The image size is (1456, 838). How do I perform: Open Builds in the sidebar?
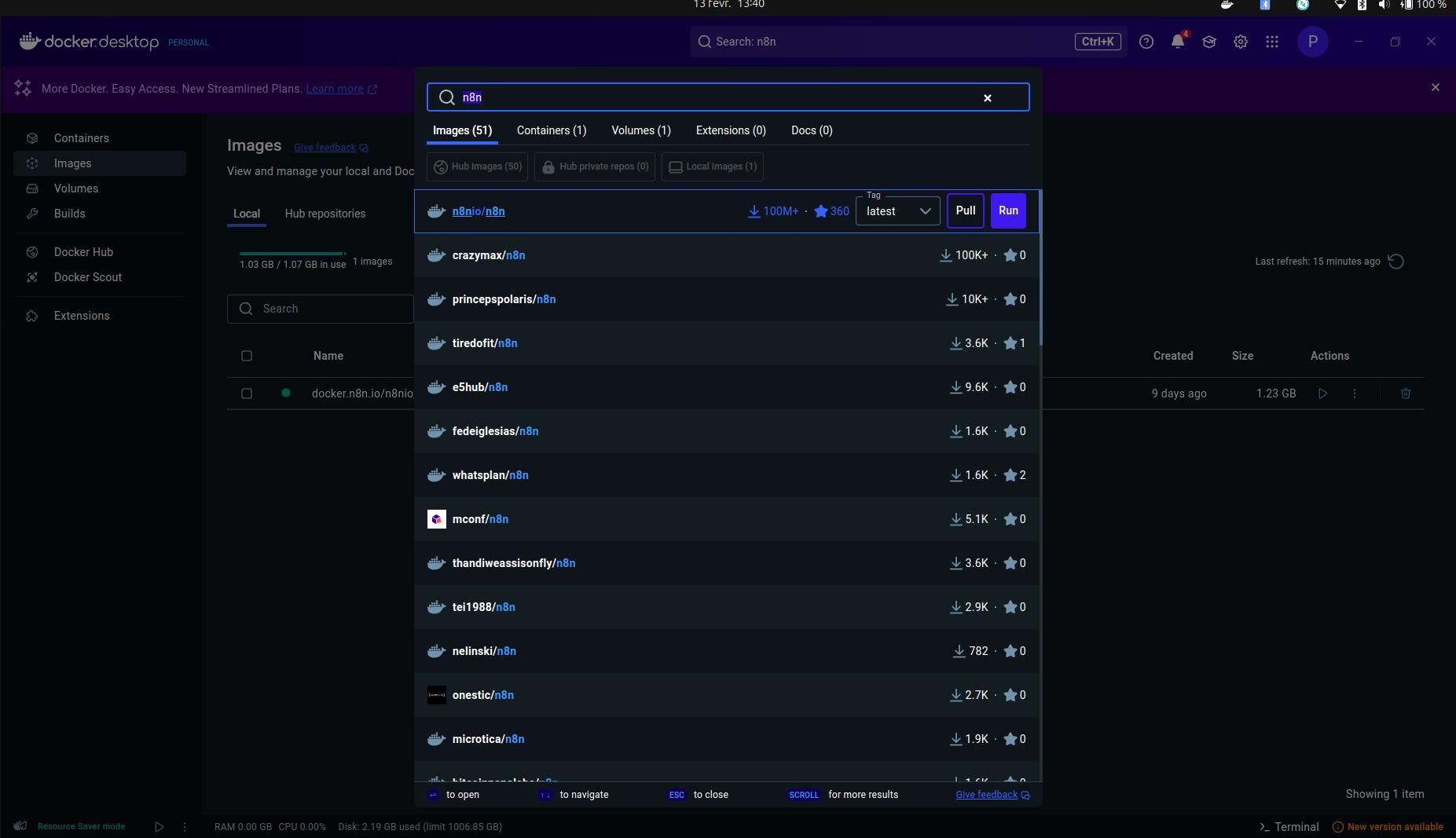100,214
